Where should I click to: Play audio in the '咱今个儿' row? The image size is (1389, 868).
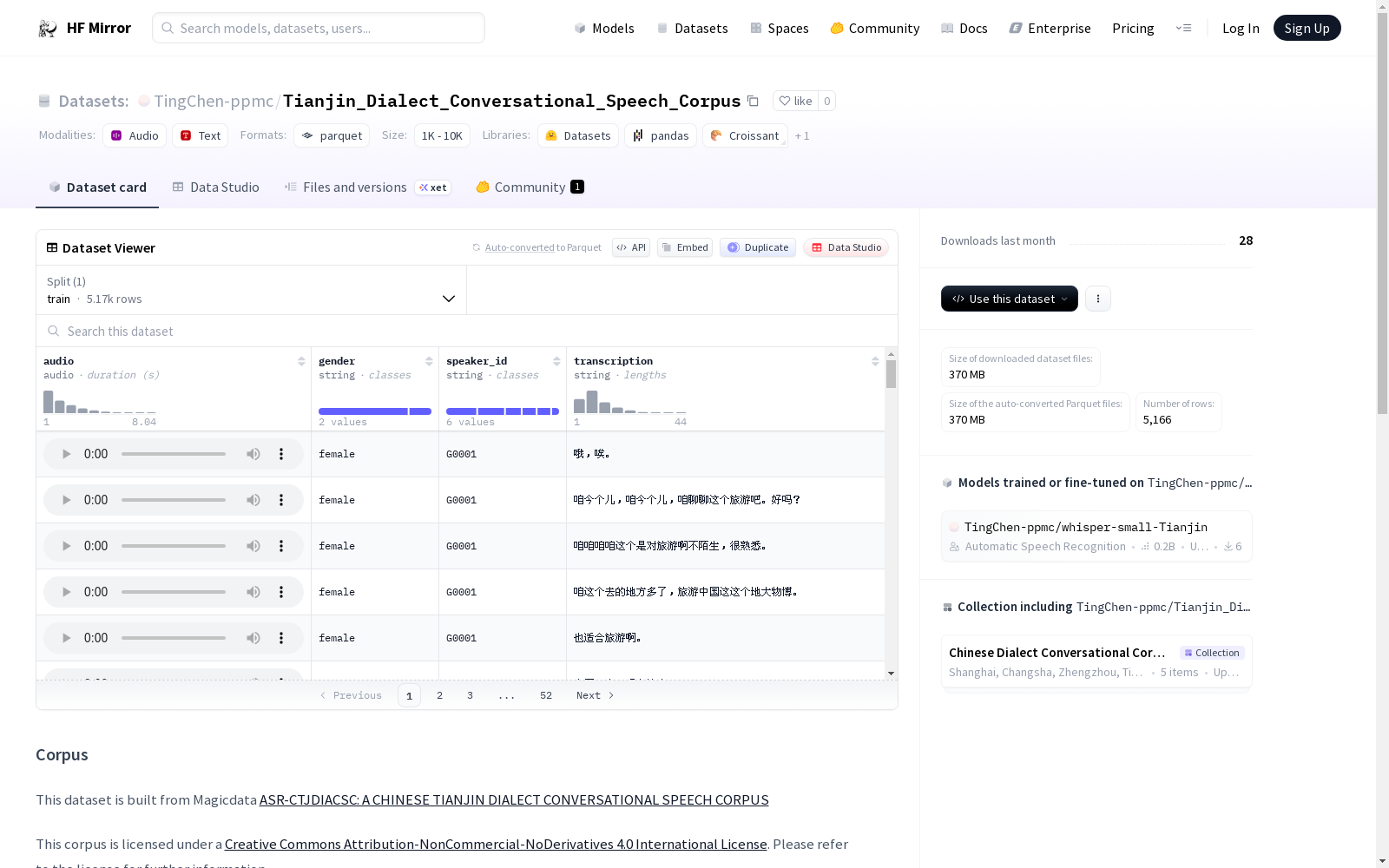(66, 500)
